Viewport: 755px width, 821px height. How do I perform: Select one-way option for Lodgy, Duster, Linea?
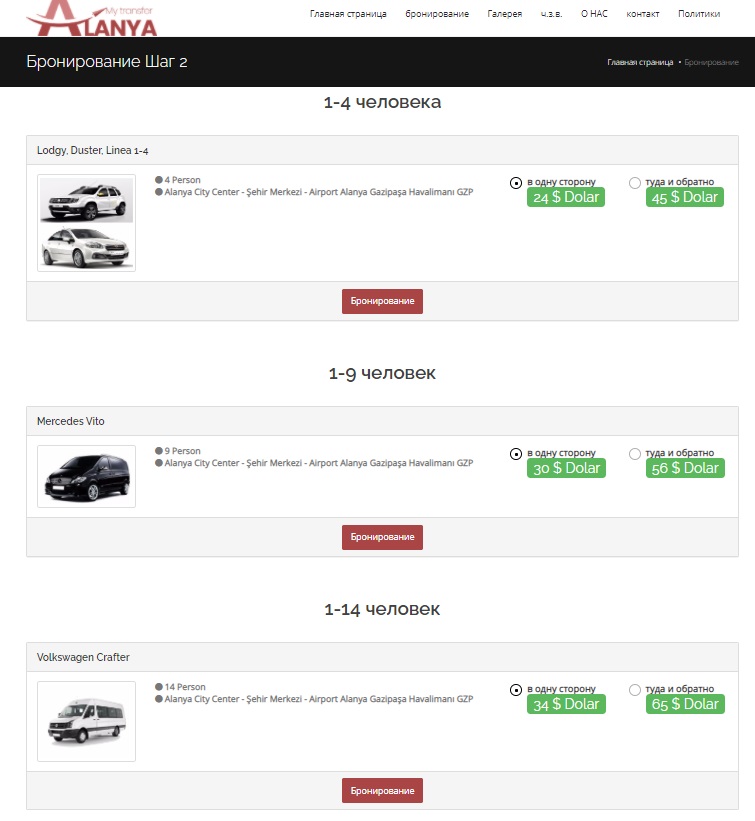[x=516, y=183]
